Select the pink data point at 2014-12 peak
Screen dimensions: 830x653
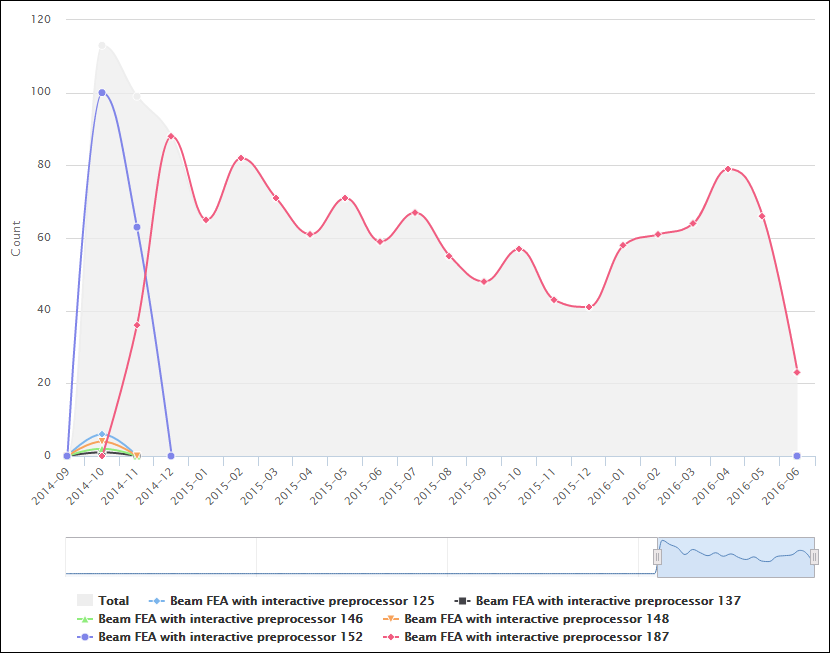171,136
